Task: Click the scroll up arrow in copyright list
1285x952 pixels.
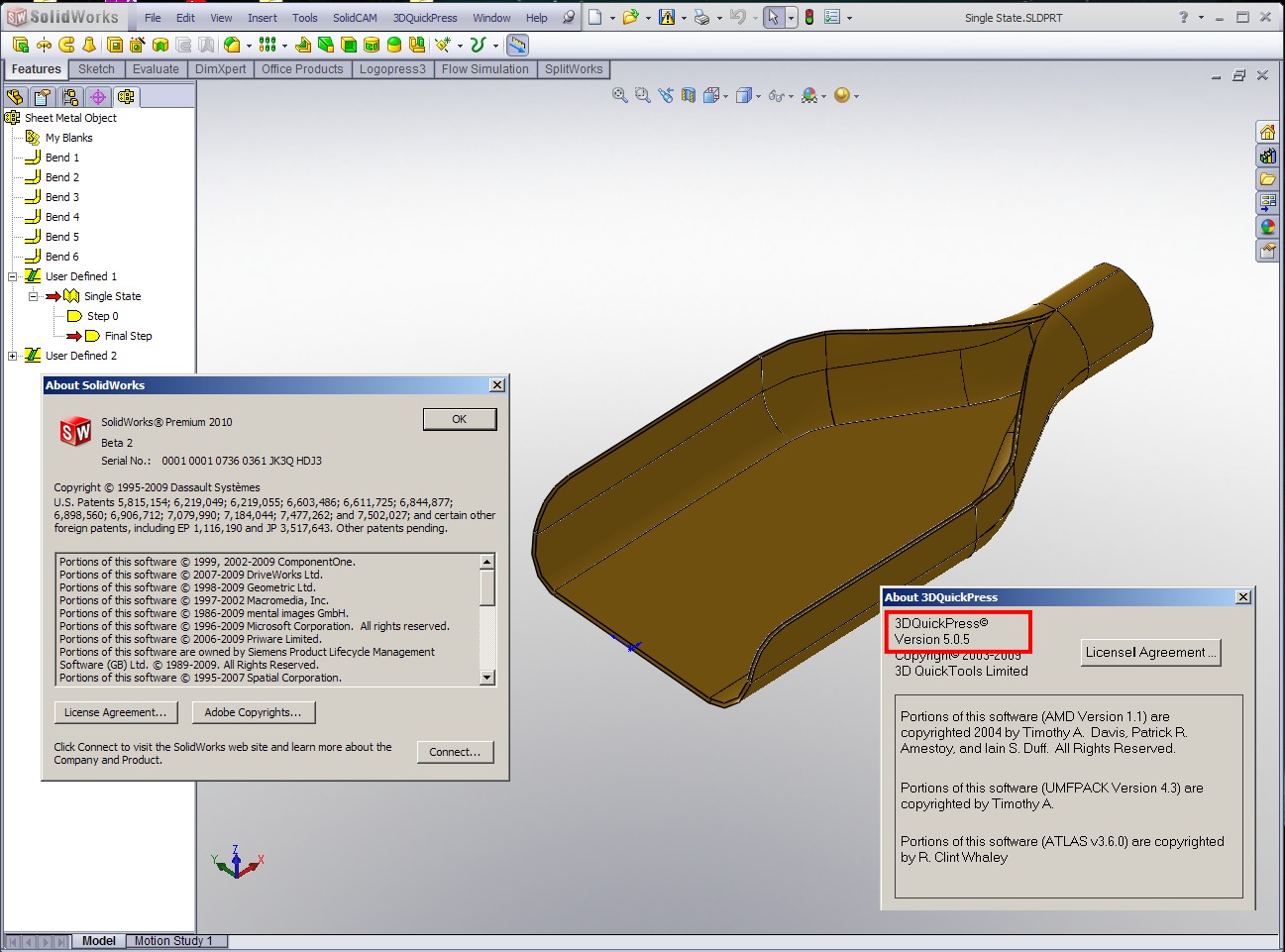Action: (487, 562)
